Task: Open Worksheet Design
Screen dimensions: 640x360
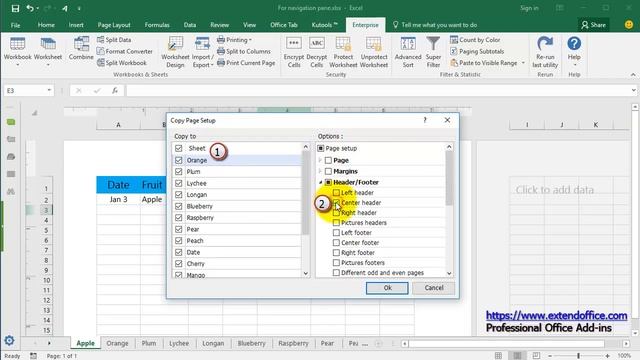Action: tap(175, 52)
